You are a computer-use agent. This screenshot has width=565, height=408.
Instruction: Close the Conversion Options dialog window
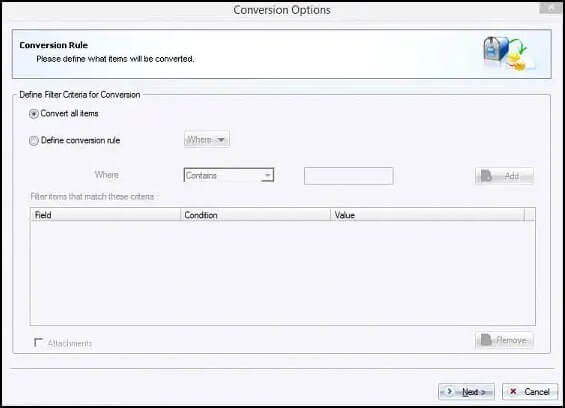pyautogui.click(x=550, y=8)
